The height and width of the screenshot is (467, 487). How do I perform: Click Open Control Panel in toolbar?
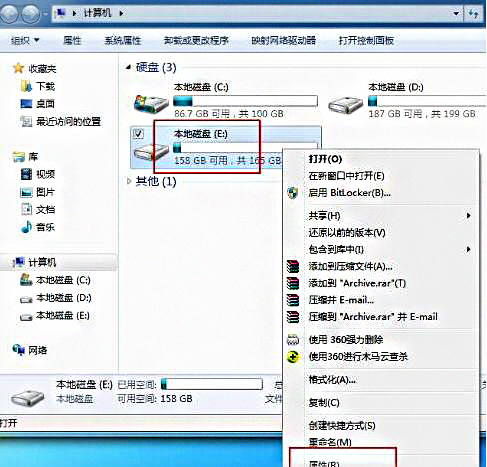366,40
